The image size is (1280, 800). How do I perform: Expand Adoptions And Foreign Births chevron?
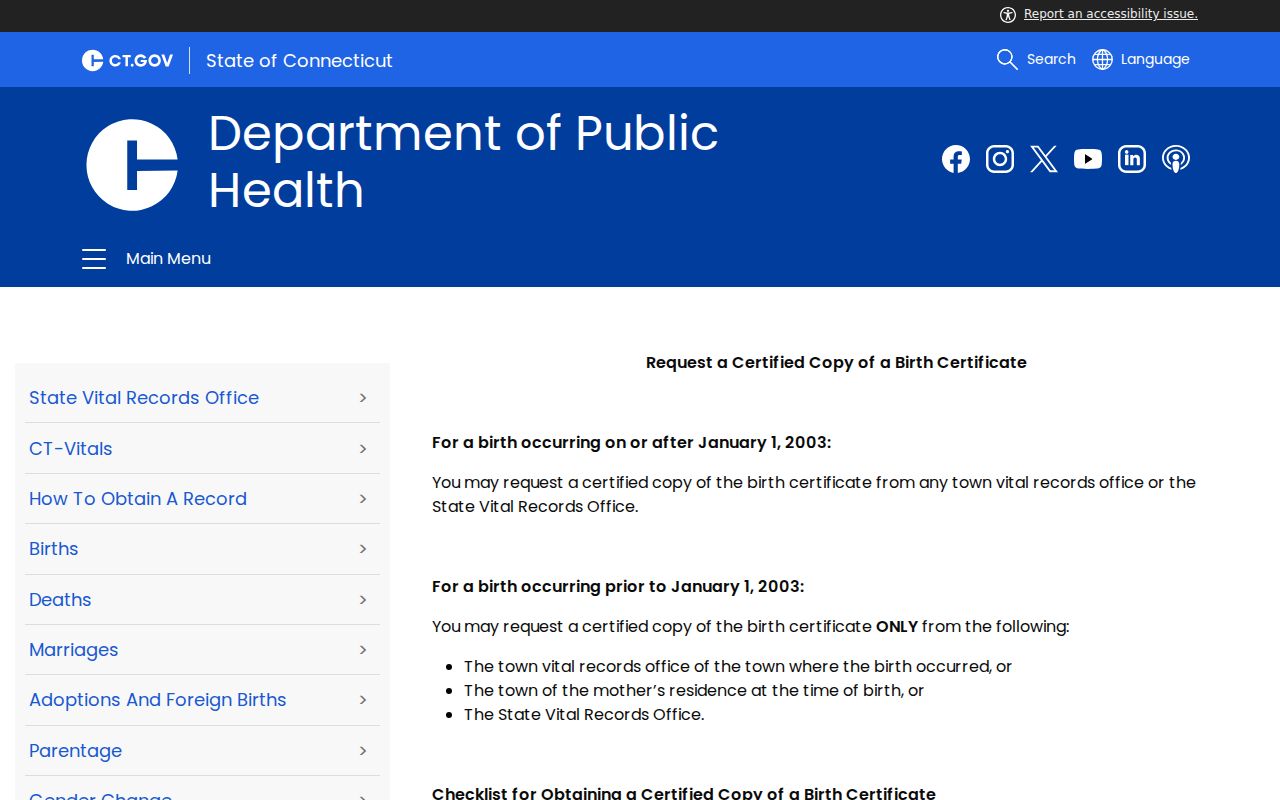click(363, 700)
